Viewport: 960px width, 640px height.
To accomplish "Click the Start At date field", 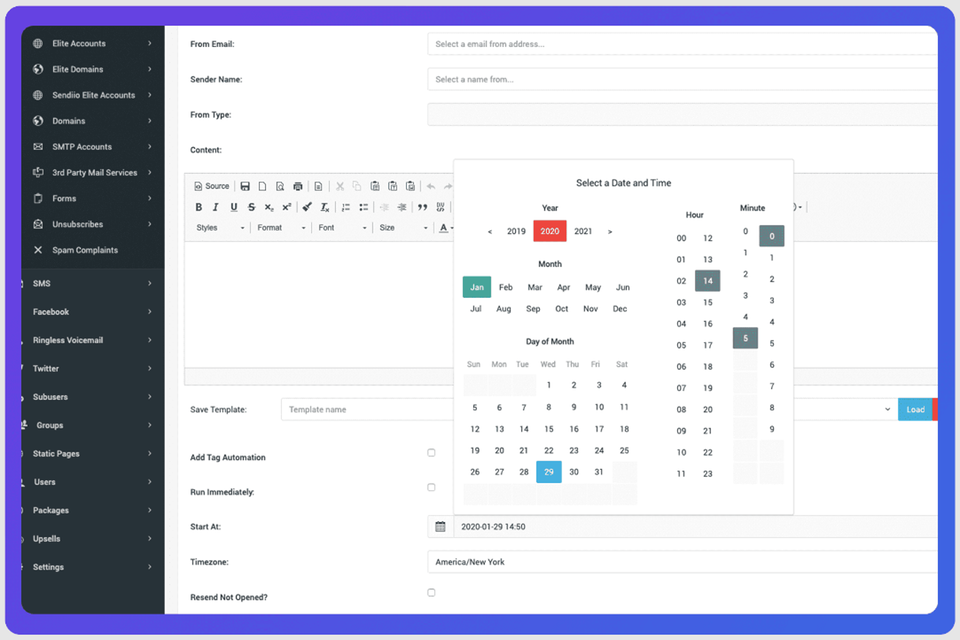I will coord(696,527).
